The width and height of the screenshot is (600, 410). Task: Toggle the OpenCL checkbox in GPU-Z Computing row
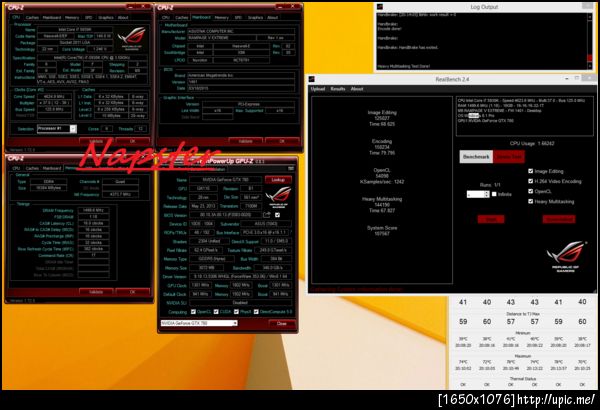click(x=193, y=312)
